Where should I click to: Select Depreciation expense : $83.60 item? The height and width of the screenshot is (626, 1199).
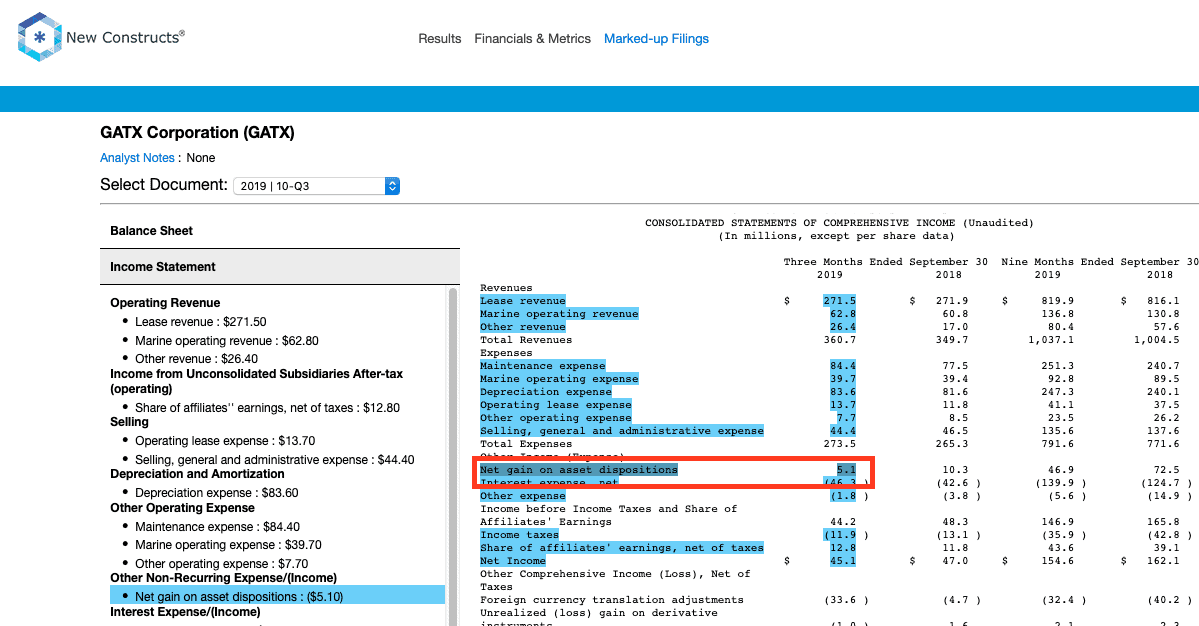pos(216,493)
